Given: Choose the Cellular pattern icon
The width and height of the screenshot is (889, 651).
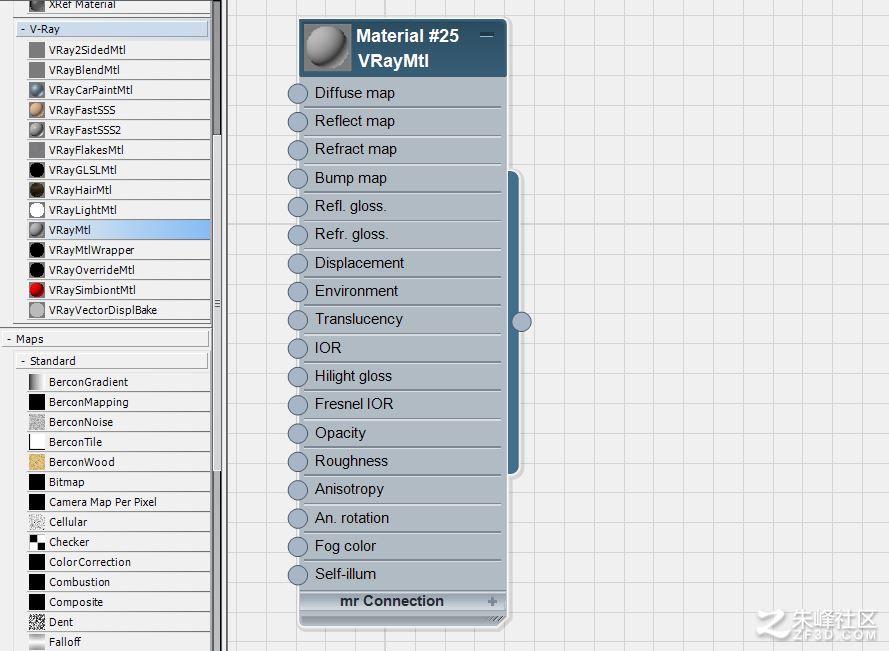Looking at the screenshot, I should pos(37,522).
